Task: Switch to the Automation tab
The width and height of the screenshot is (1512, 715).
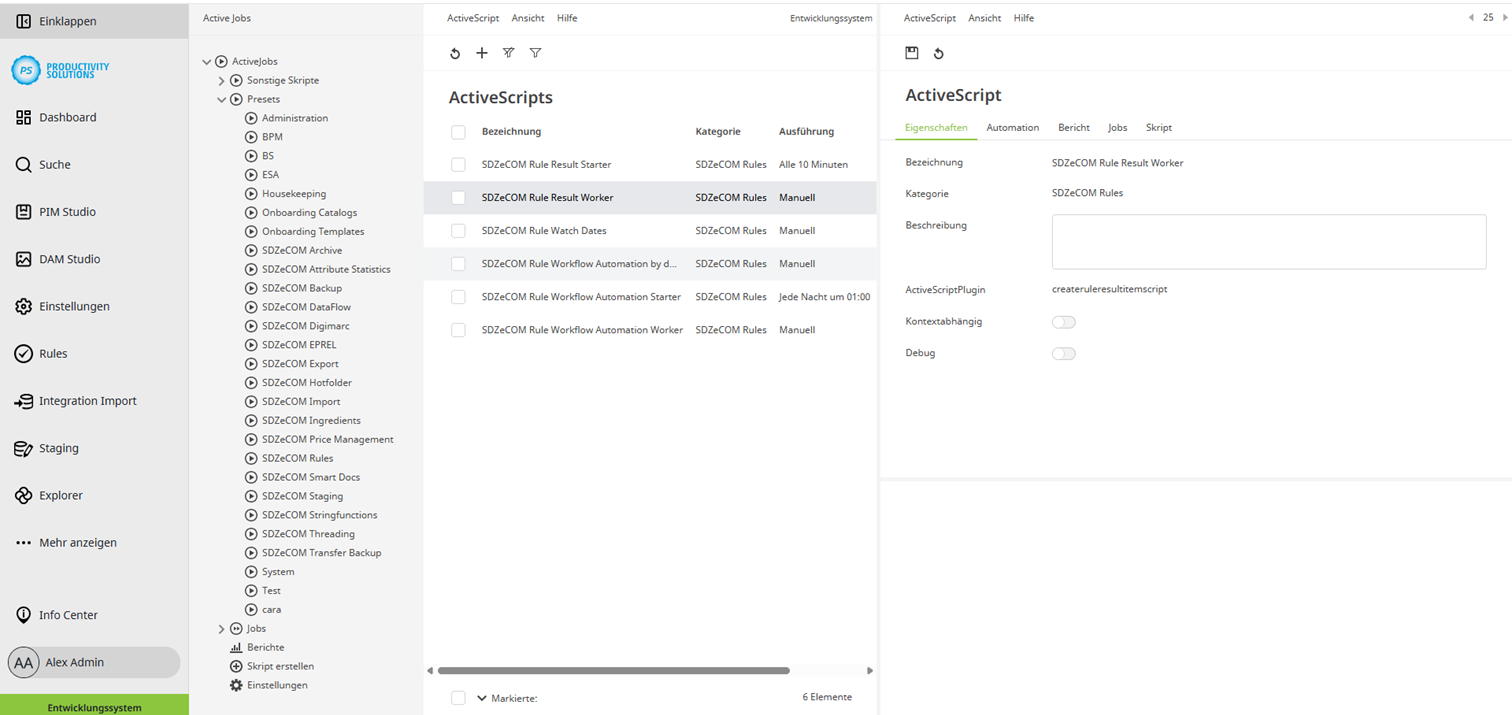Action: click(x=1012, y=128)
